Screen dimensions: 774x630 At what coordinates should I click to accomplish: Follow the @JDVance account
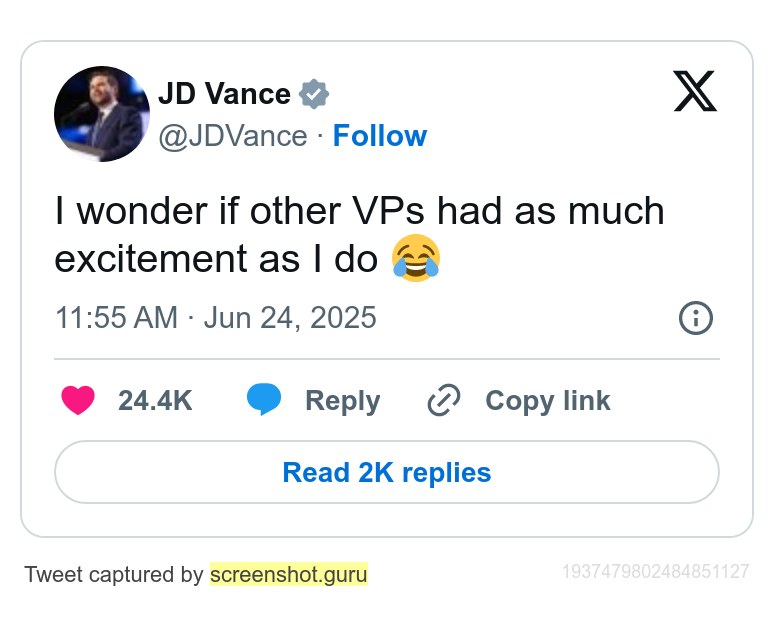380,135
